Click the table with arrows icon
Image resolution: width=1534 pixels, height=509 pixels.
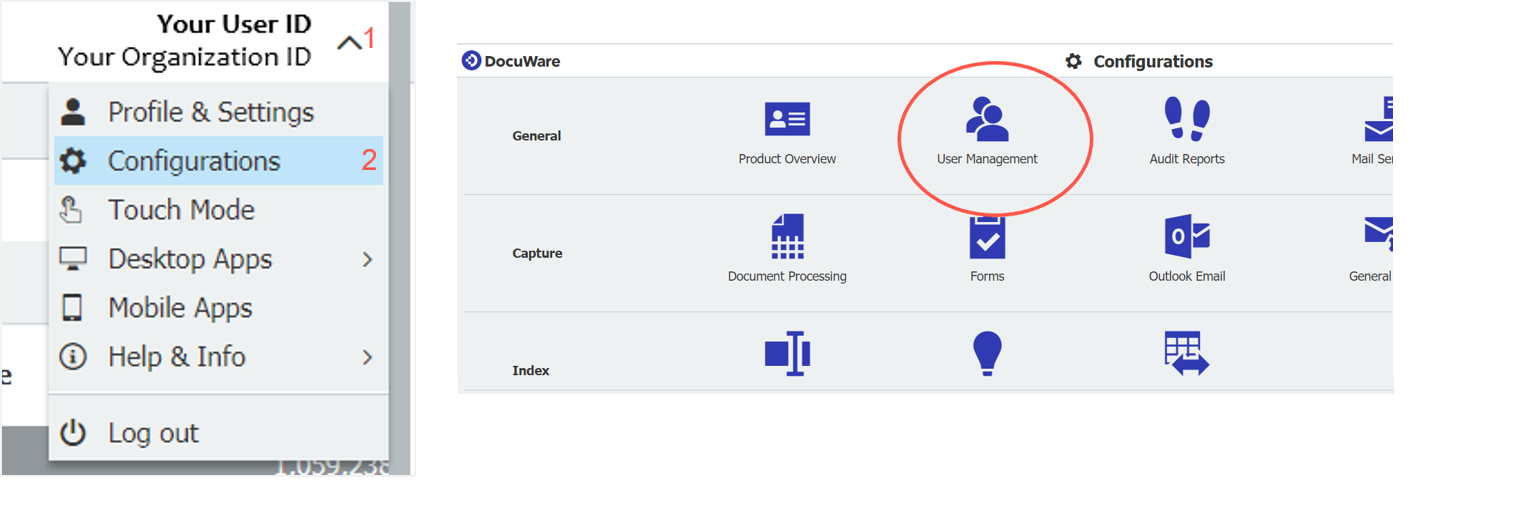(x=1187, y=354)
